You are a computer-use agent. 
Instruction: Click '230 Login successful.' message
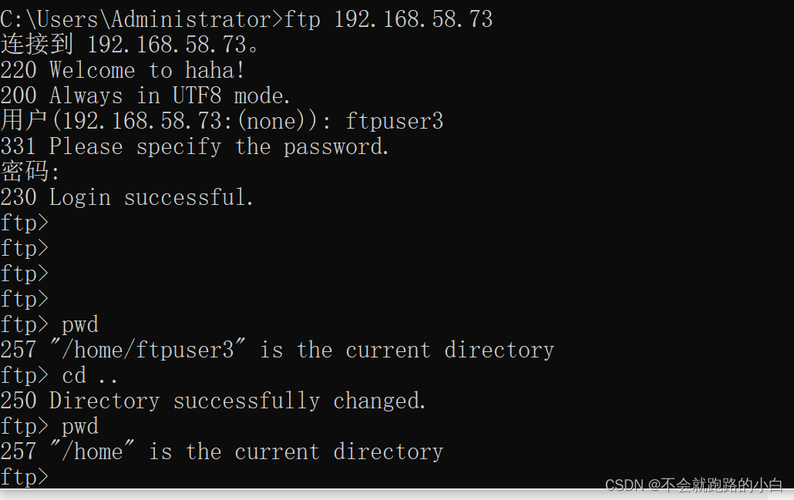tap(127, 197)
